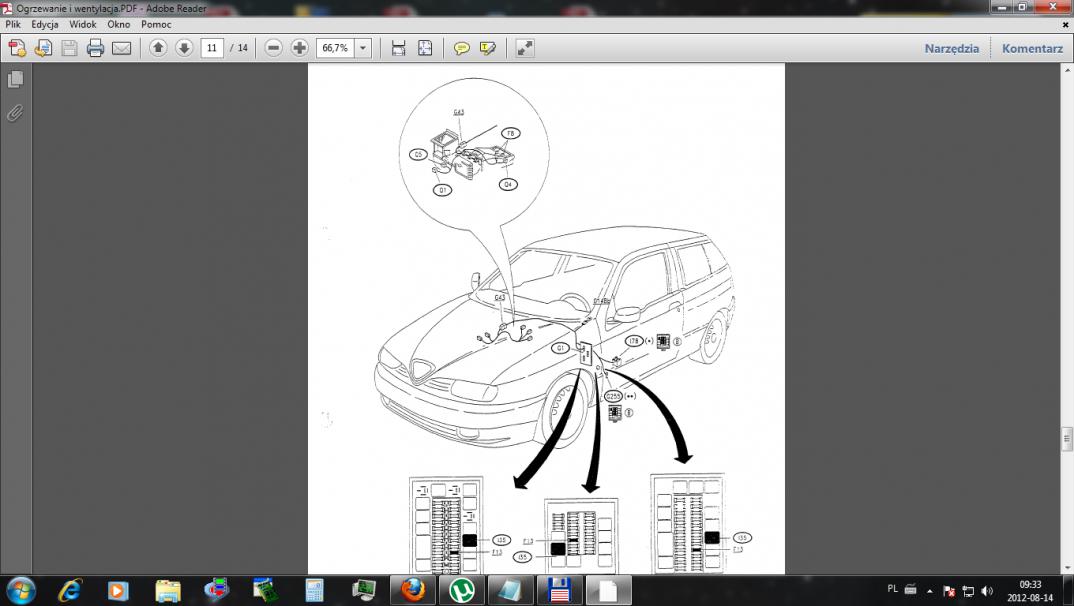The image size is (1074, 606).
Task: Go to the next page arrow
Action: pyautogui.click(x=184, y=48)
